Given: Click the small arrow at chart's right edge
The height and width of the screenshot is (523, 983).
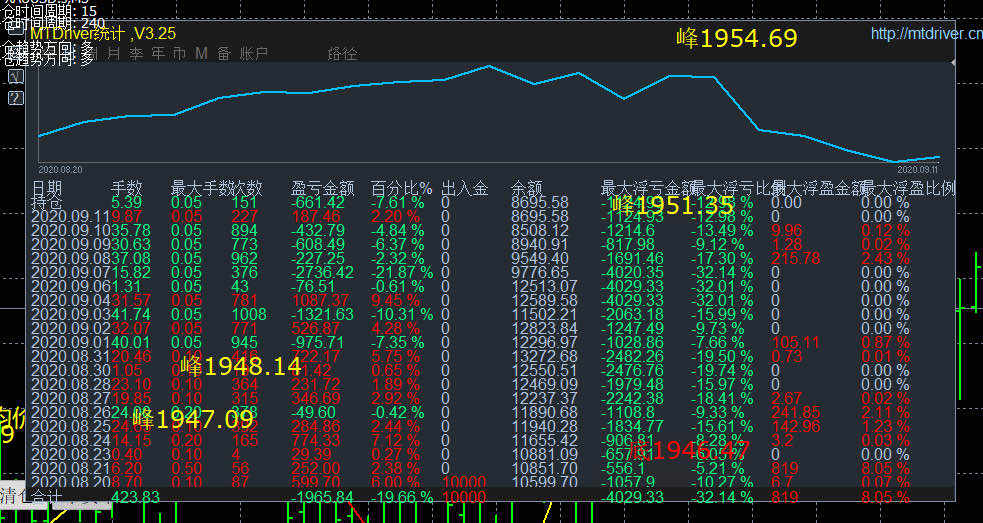Looking at the screenshot, I should click(x=954, y=63).
